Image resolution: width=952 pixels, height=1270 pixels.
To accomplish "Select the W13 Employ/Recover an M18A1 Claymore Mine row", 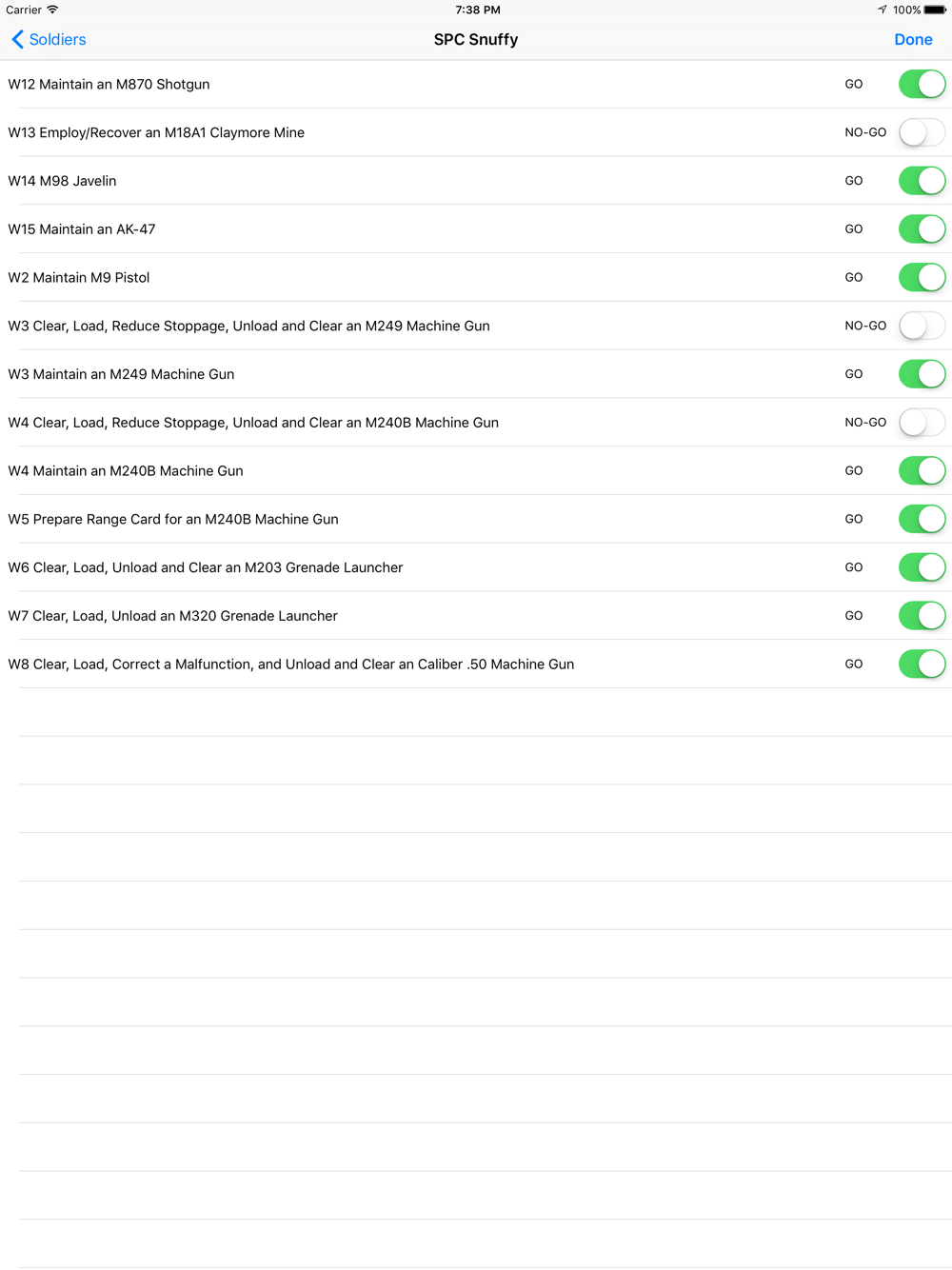I will pyautogui.click(x=476, y=132).
